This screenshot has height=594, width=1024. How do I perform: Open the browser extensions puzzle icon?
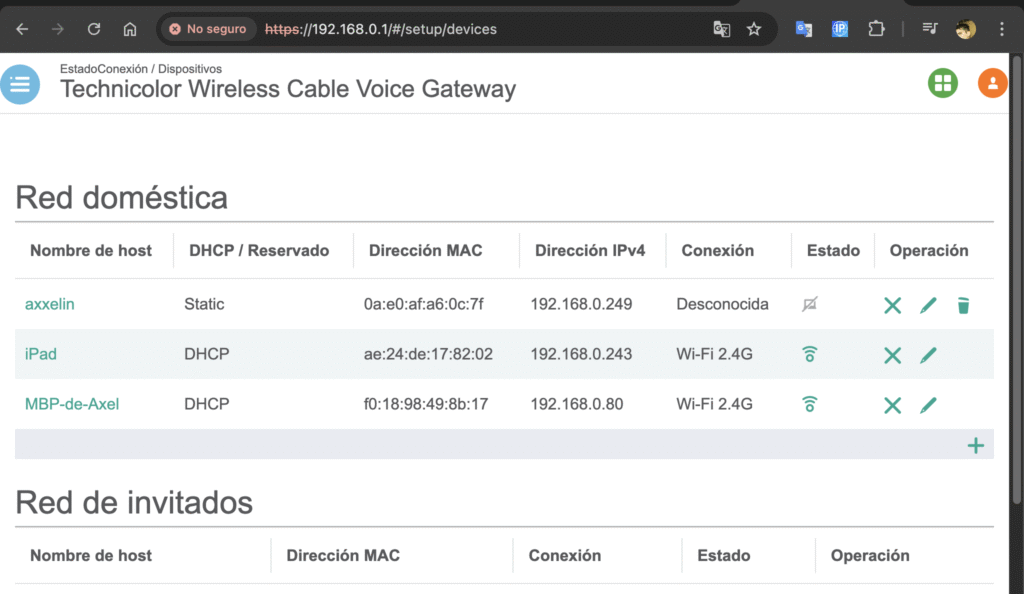click(x=876, y=29)
